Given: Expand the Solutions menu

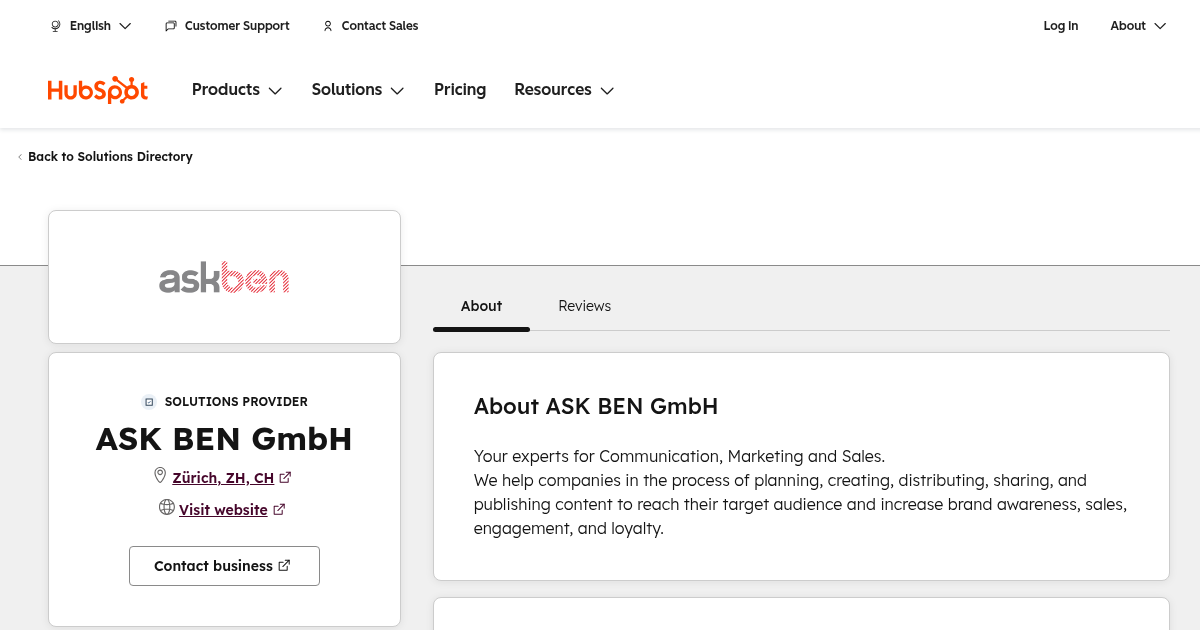Looking at the screenshot, I should (x=357, y=90).
